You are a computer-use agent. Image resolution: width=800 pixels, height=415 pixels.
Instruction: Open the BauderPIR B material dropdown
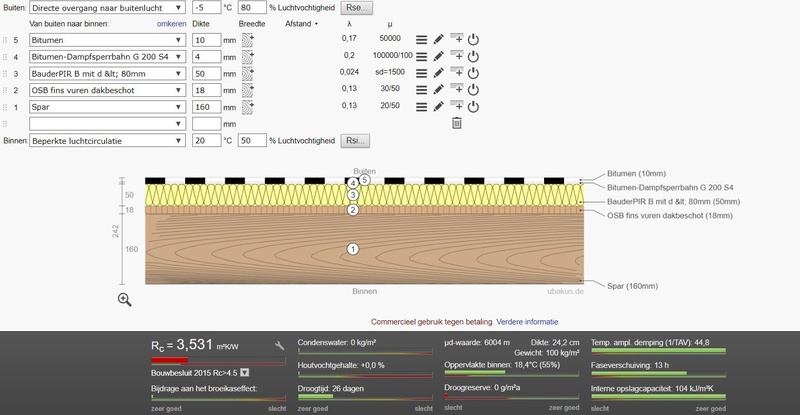(107, 74)
